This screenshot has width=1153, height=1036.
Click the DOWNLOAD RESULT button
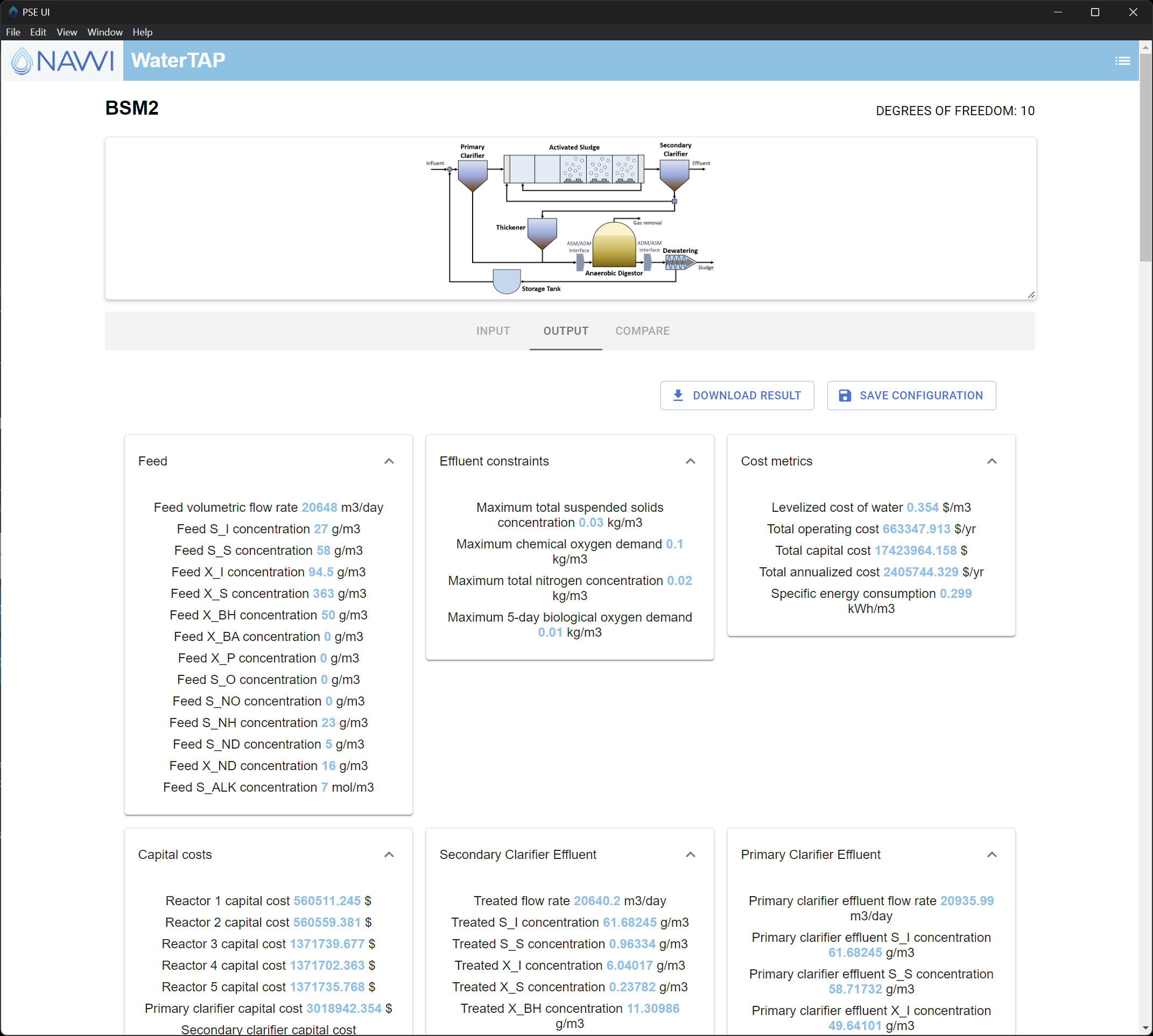[737, 396]
